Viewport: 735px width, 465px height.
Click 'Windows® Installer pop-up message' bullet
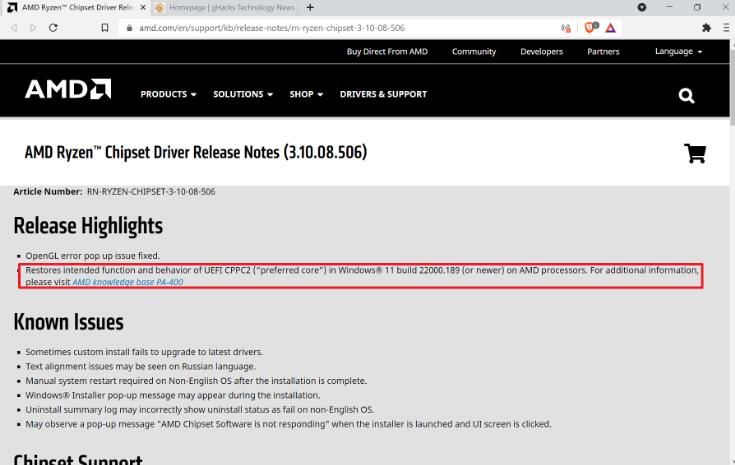coord(172,396)
